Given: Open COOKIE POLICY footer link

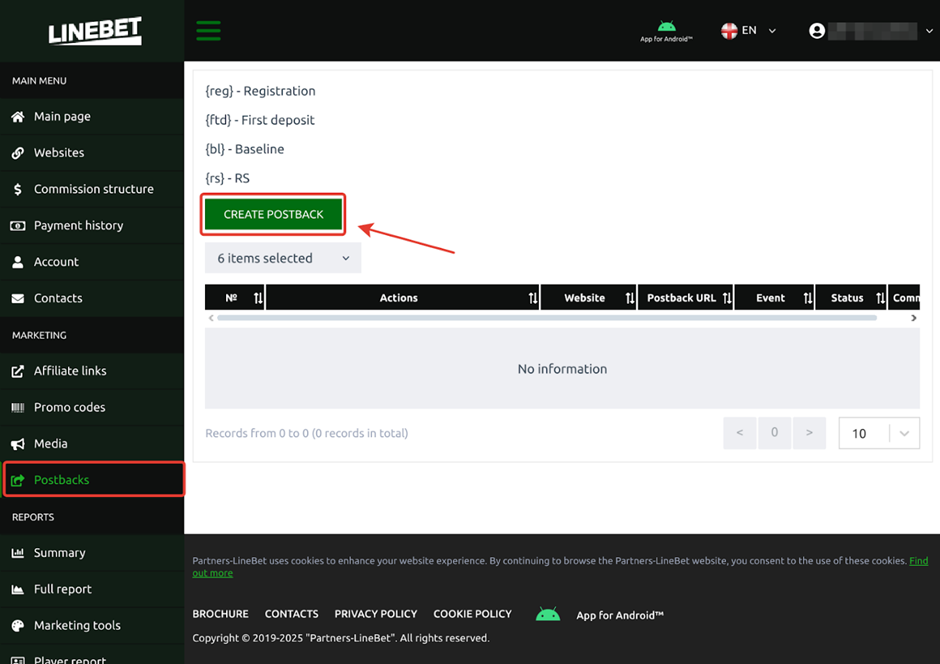Looking at the screenshot, I should 472,614.
